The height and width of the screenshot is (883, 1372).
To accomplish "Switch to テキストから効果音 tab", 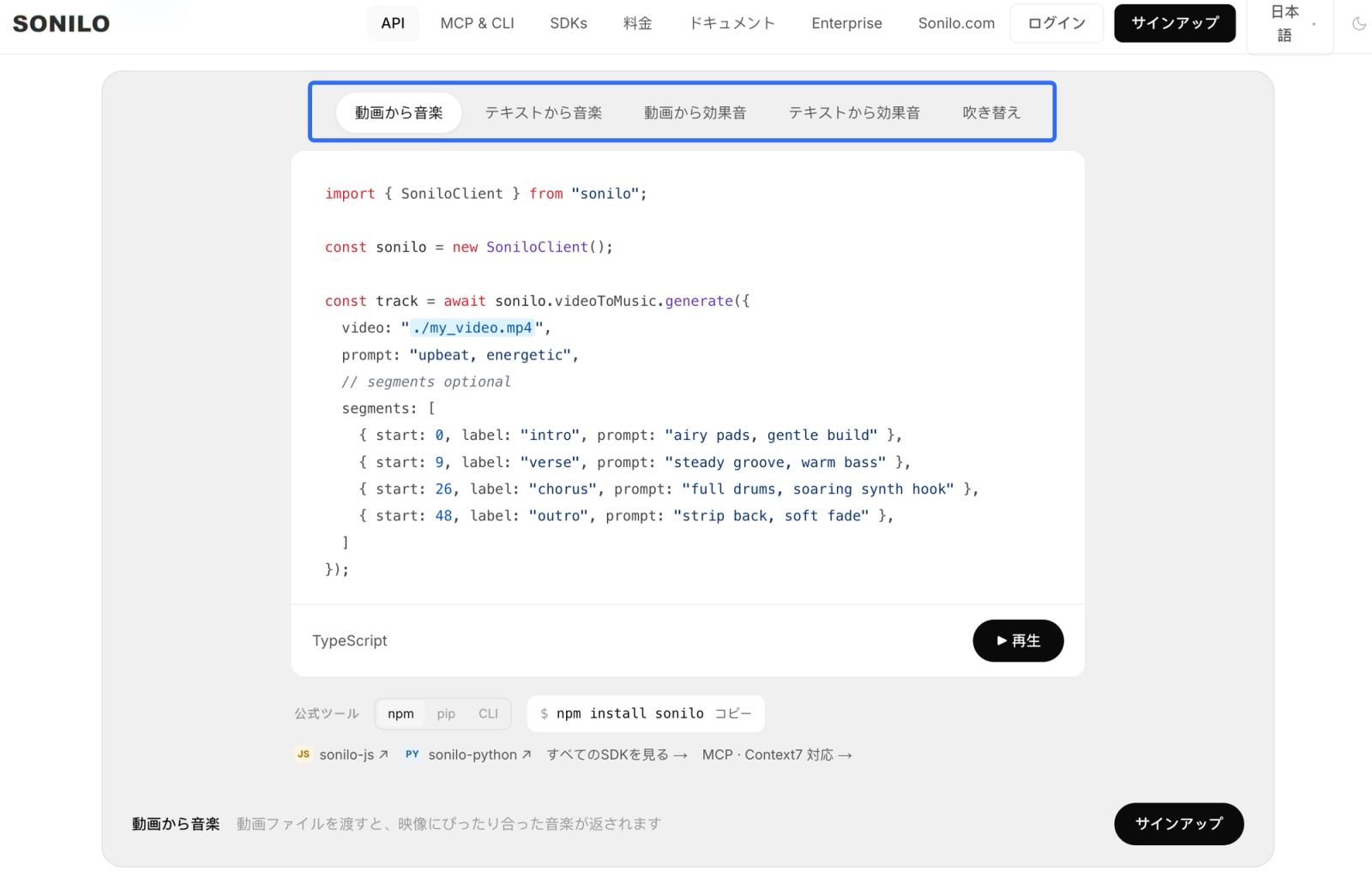I will click(x=854, y=113).
